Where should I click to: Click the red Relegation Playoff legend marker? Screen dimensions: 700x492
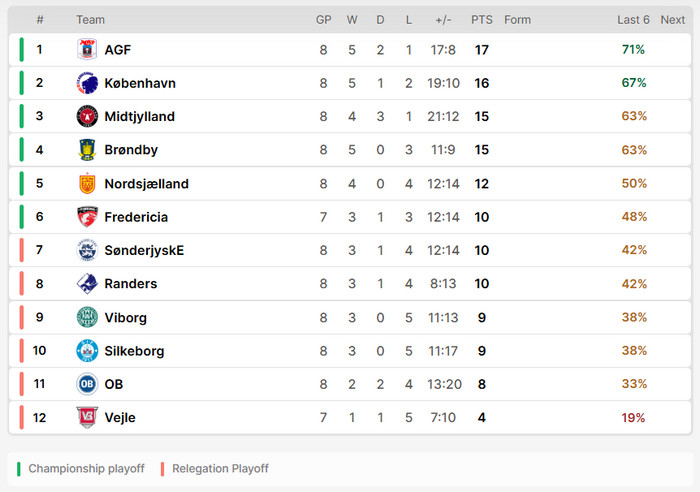tap(162, 468)
